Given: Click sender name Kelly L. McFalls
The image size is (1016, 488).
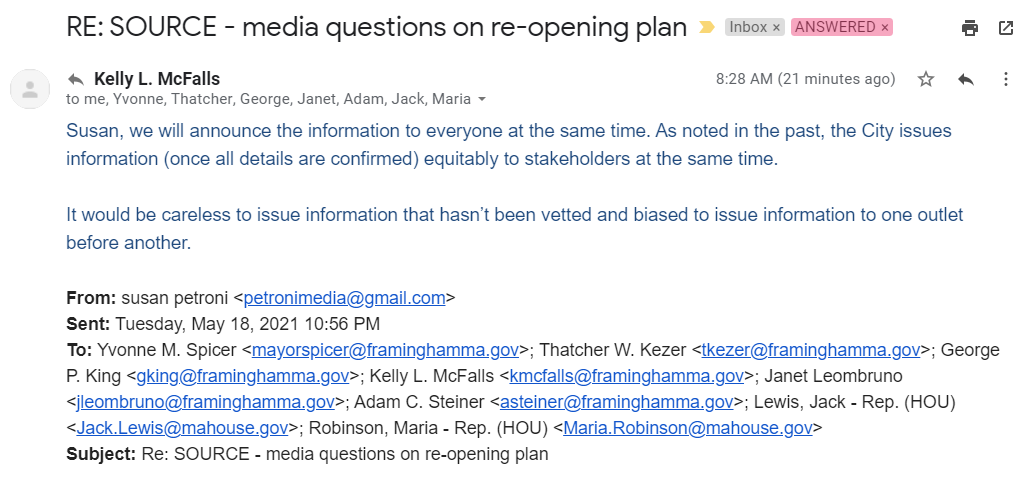Looking at the screenshot, I should click(157, 78).
